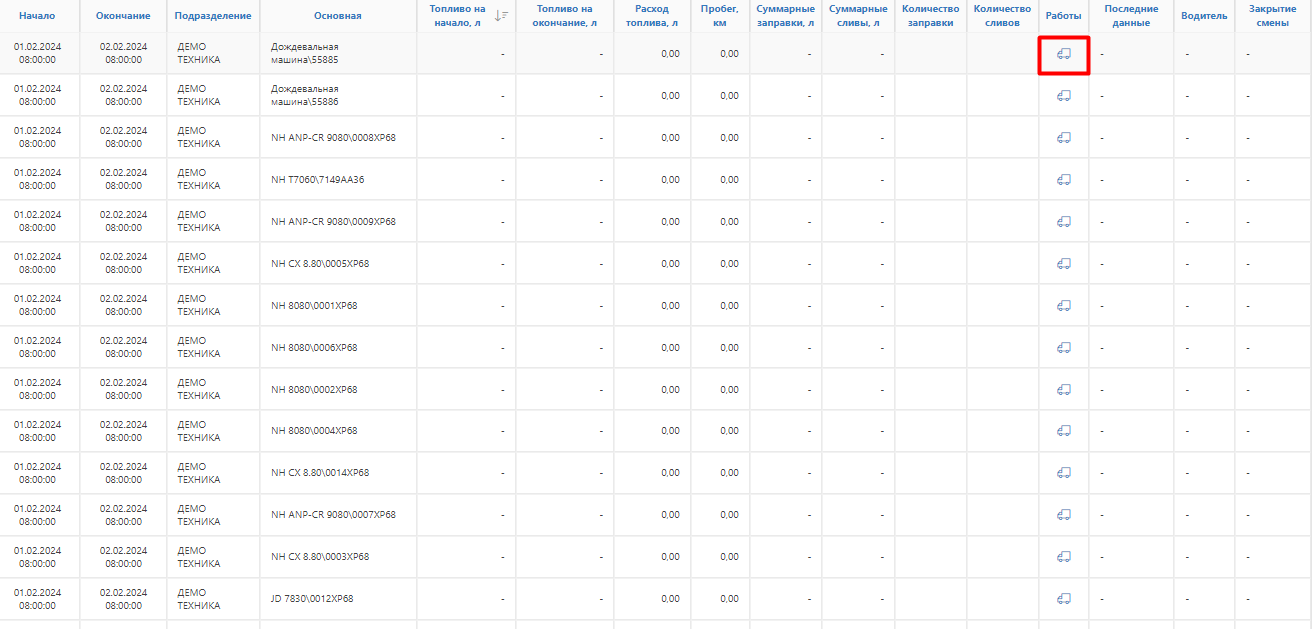Open works icon for NH 8080\0001XP68
Viewport: 1315px width, 629px height.
tap(1064, 306)
